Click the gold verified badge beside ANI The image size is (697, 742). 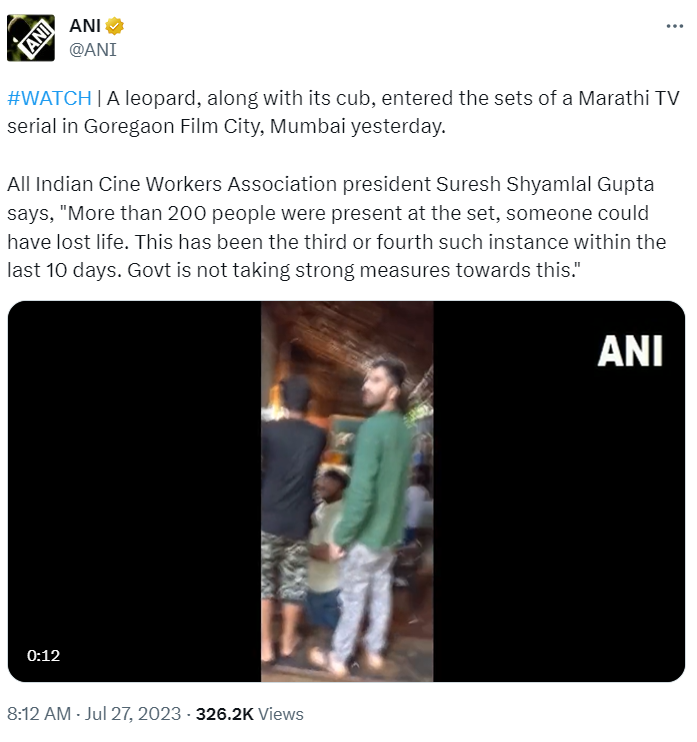click(116, 27)
